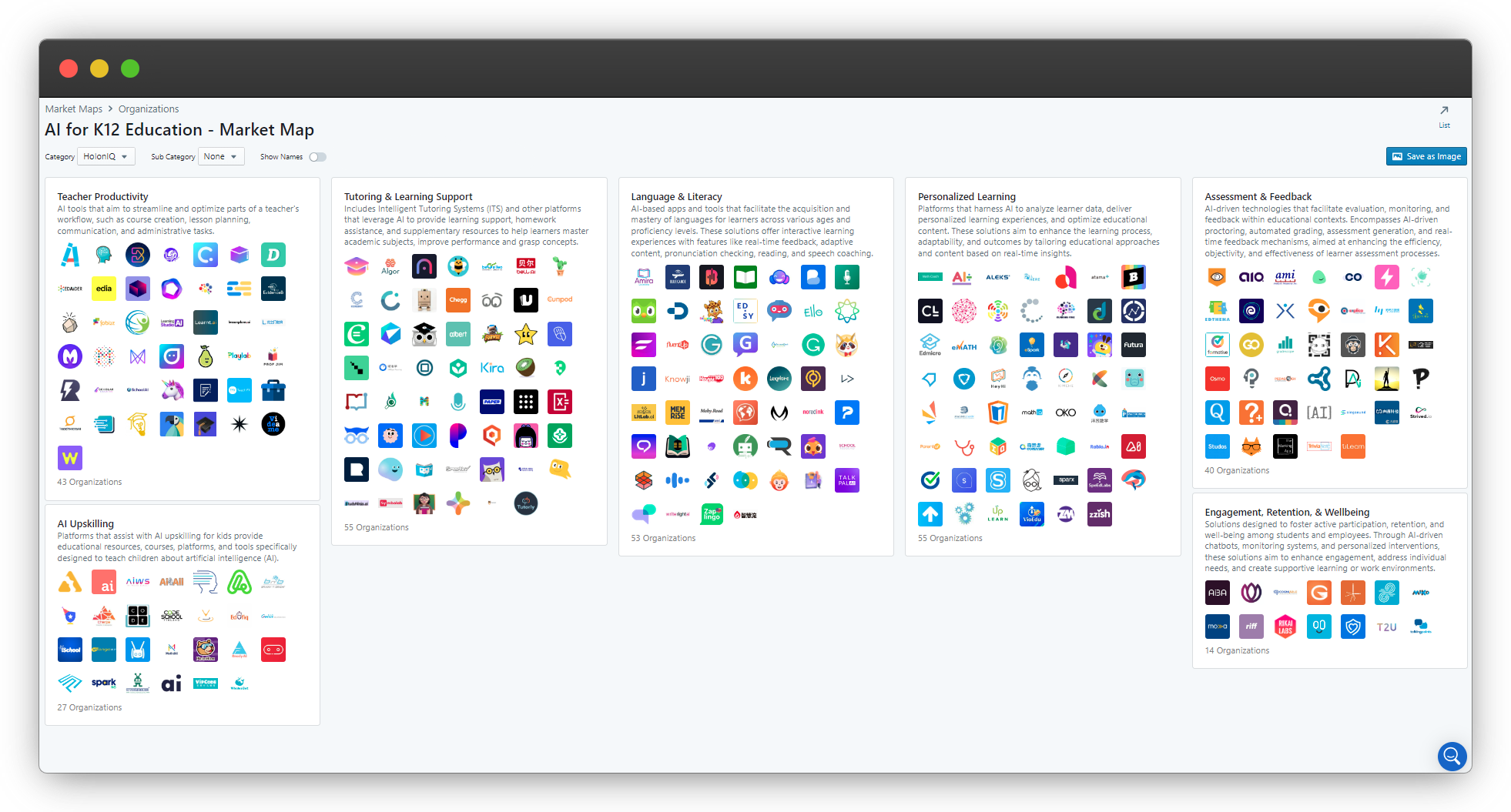Select the yellow edia logo

(x=104, y=289)
